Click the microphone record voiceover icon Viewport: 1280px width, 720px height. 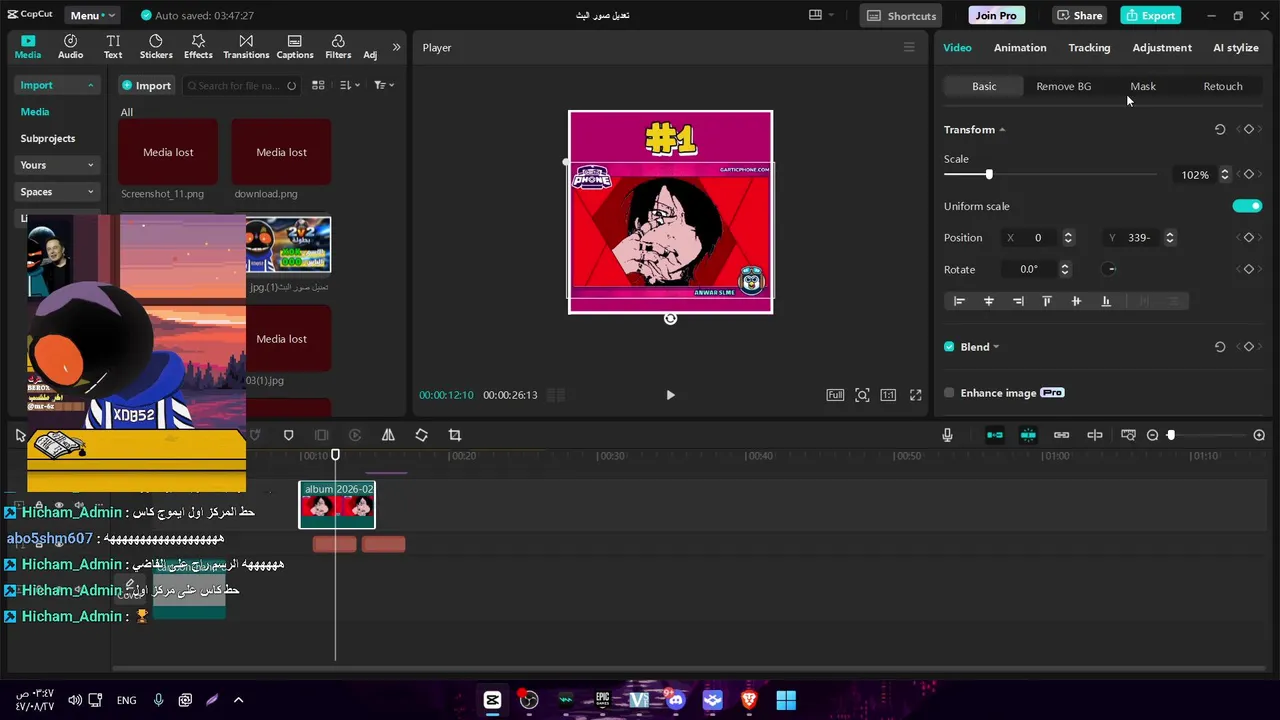pos(947,435)
